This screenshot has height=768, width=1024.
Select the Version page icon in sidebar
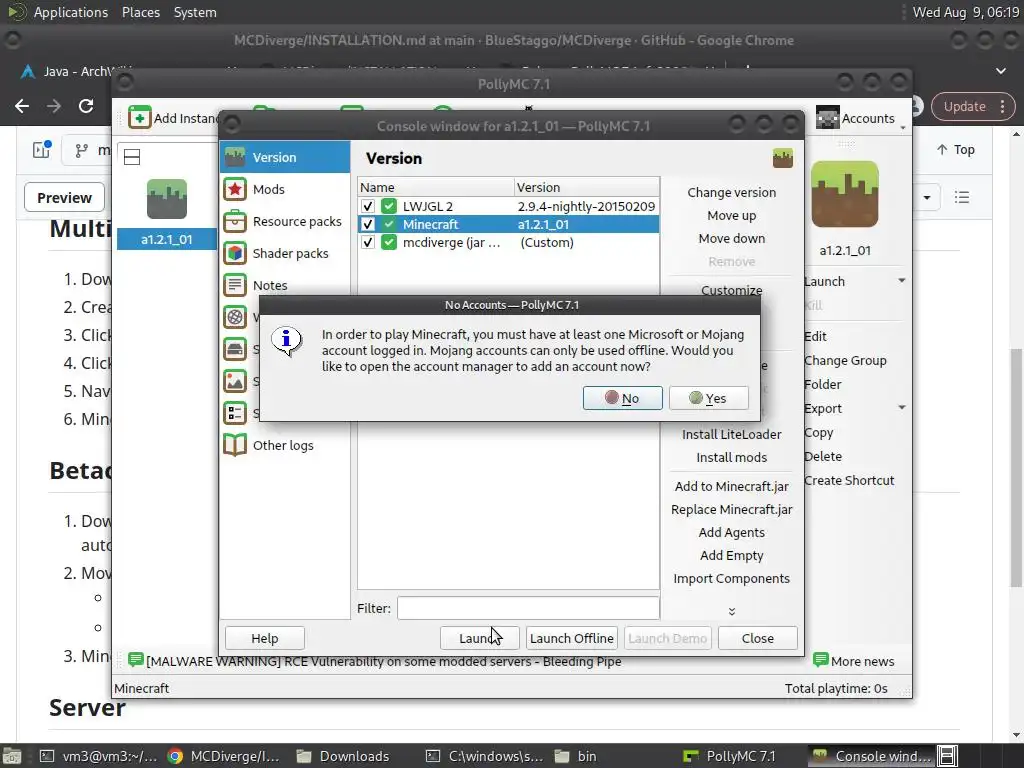[234, 157]
